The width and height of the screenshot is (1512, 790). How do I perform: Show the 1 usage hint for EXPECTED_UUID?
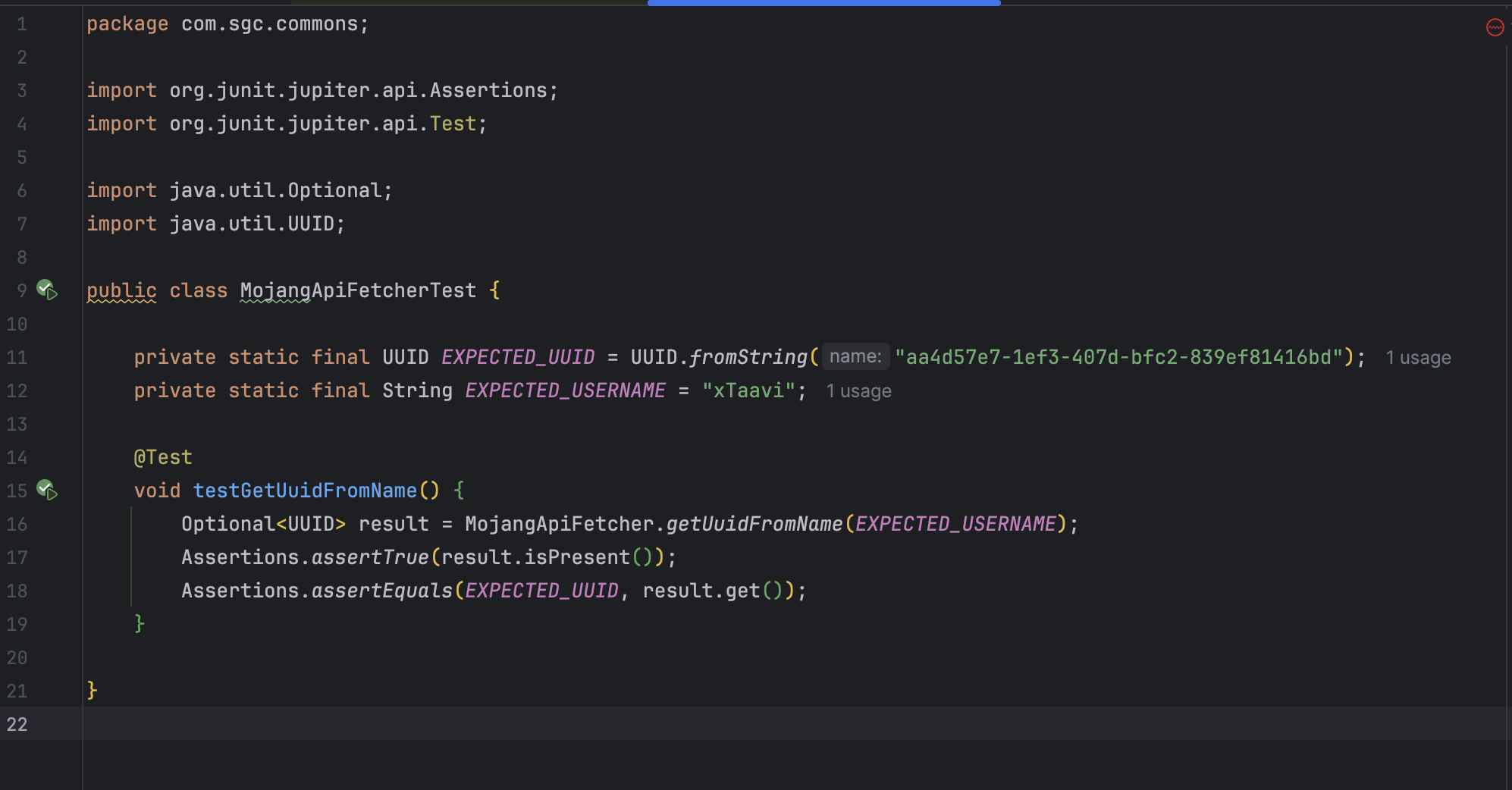[1417, 358]
